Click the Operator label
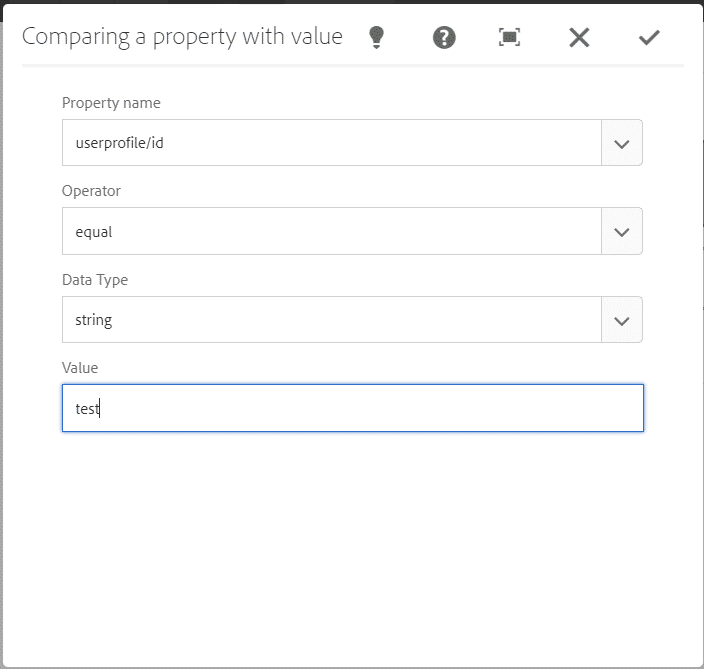Screen dimensions: 704x669 tap(91, 191)
